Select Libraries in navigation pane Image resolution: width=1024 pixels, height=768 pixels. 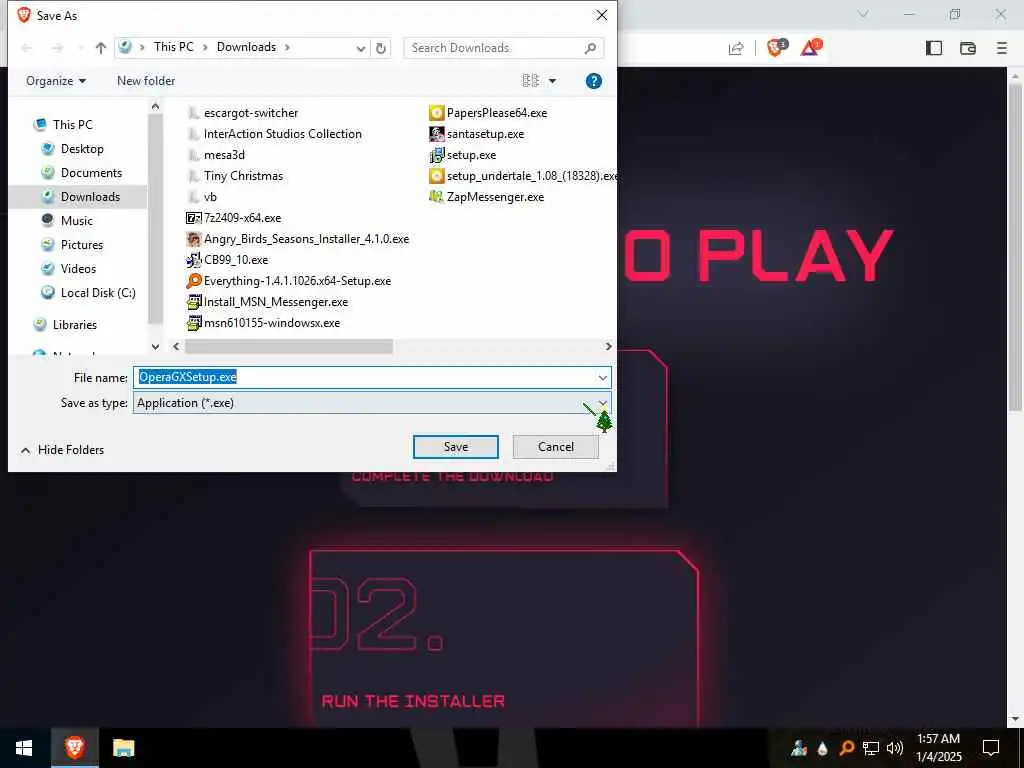65,325
